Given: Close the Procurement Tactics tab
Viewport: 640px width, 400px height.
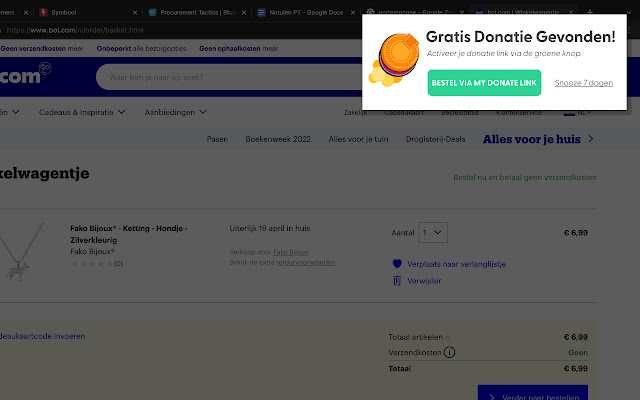Looking at the screenshot, I should click(x=244, y=13).
